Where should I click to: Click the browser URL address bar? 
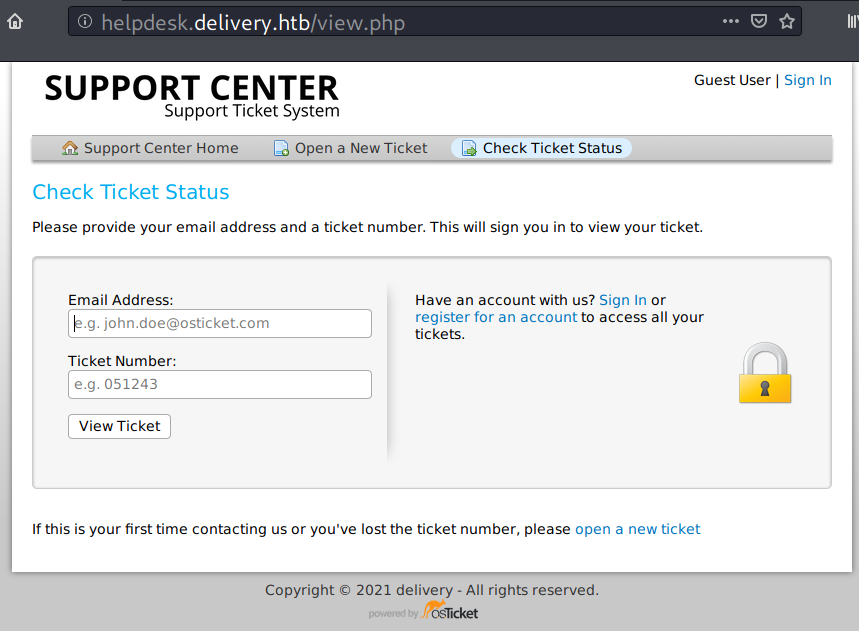pyautogui.click(x=400, y=21)
